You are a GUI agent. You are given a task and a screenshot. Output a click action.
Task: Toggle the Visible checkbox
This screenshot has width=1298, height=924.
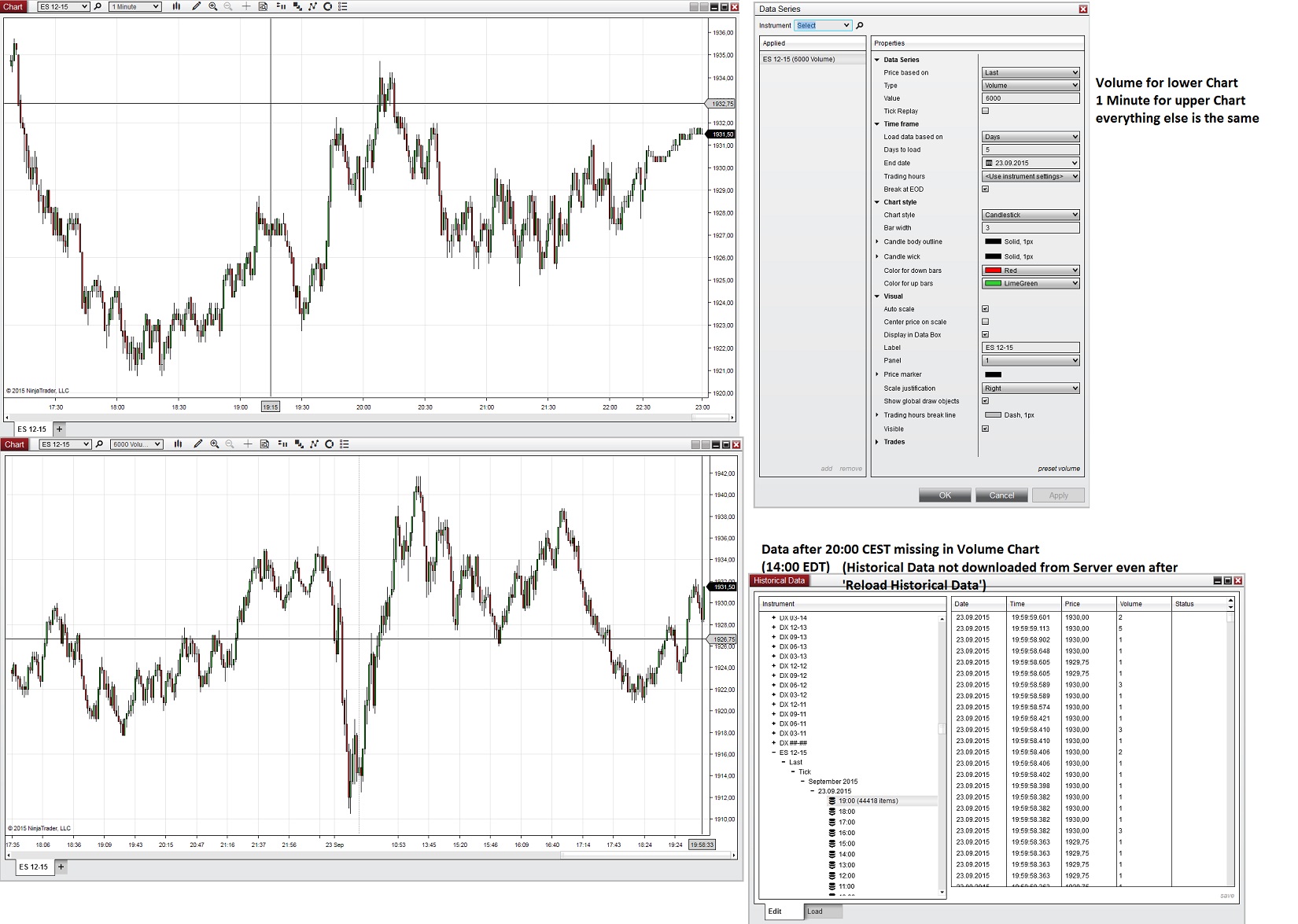985,429
